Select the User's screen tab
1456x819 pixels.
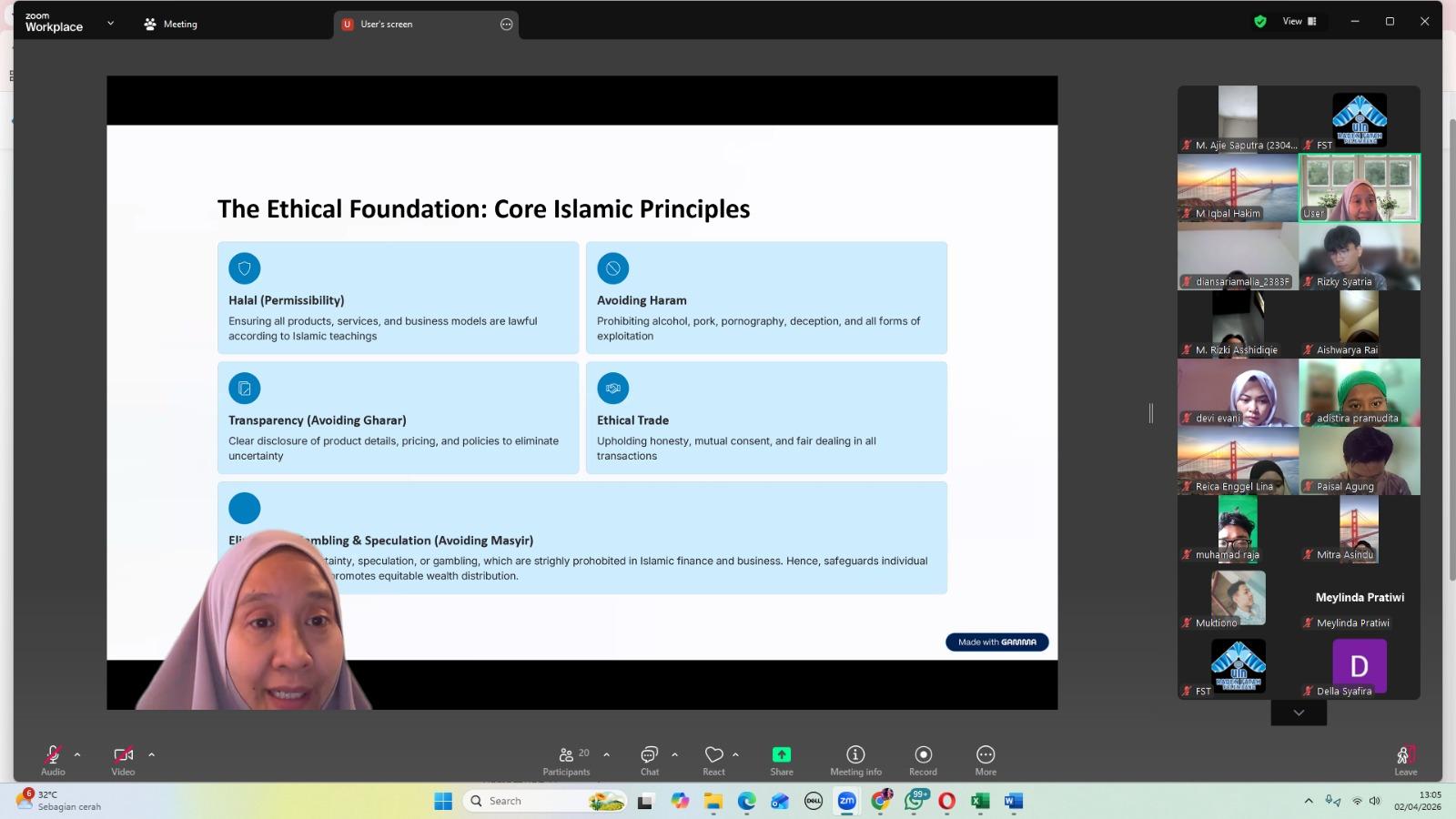click(x=415, y=25)
